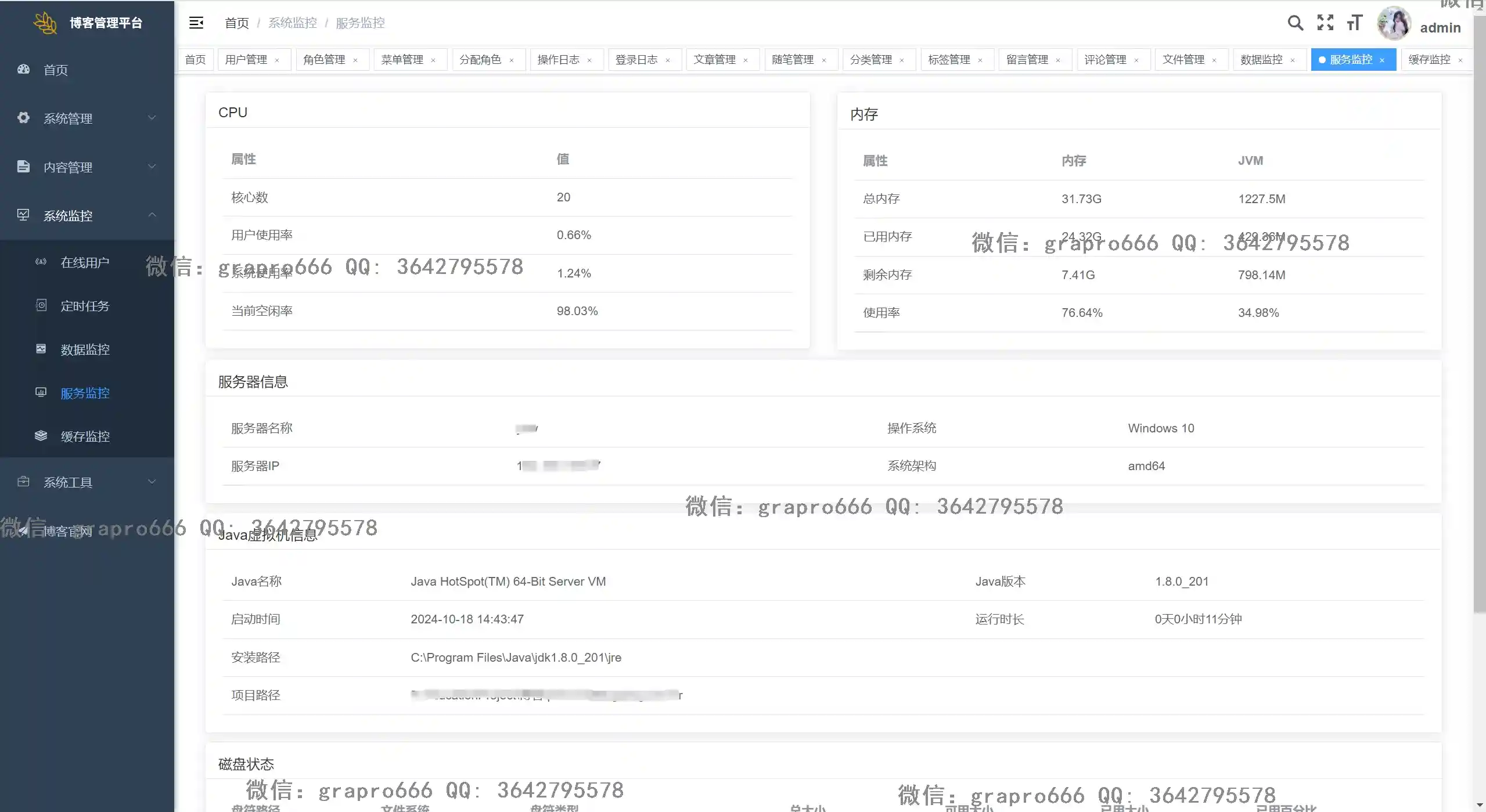This screenshot has height=812, width=1486.
Task: Click the 缓存监控 layers icon in sidebar
Action: pyautogui.click(x=41, y=436)
